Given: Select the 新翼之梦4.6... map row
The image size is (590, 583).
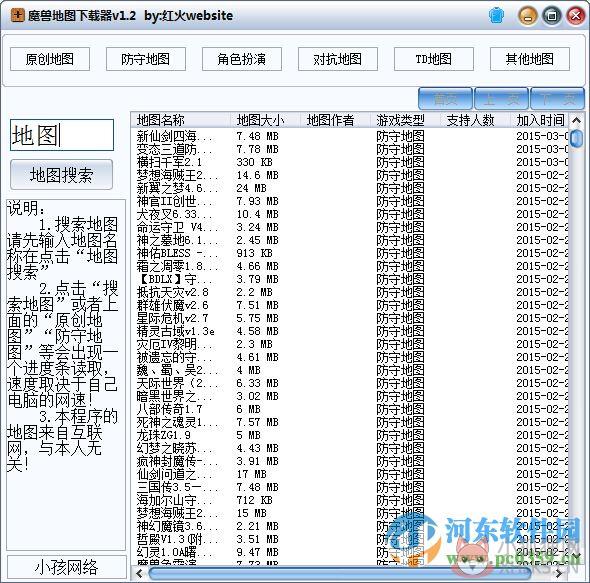Looking at the screenshot, I should (x=350, y=188).
